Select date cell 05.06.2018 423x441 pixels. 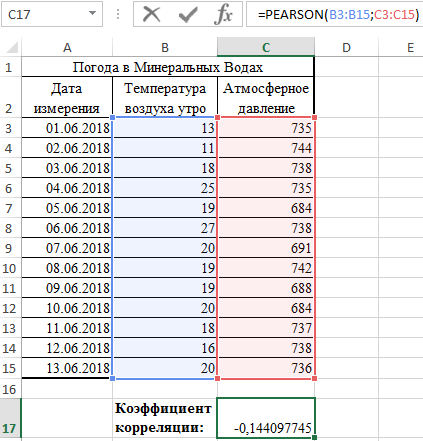(x=67, y=208)
